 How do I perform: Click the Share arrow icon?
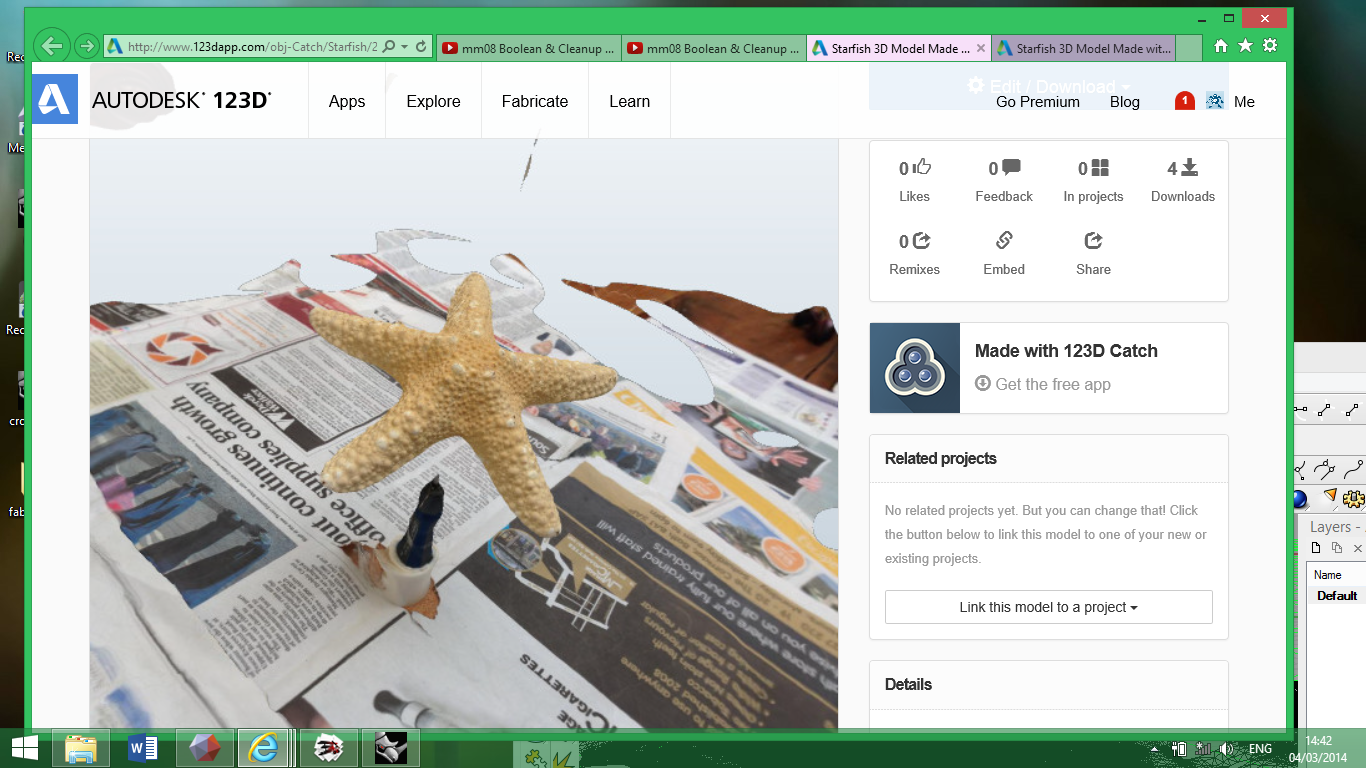click(1093, 240)
